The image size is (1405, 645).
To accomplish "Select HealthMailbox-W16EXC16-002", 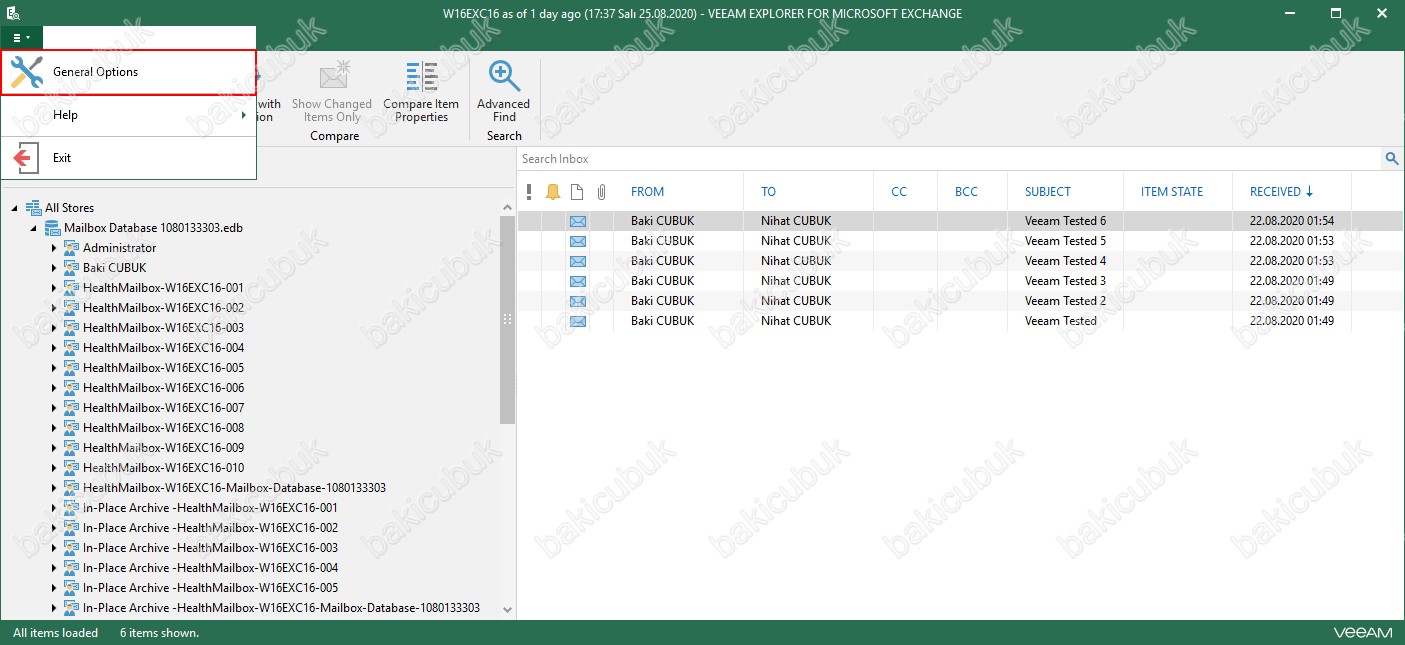I will click(x=163, y=308).
